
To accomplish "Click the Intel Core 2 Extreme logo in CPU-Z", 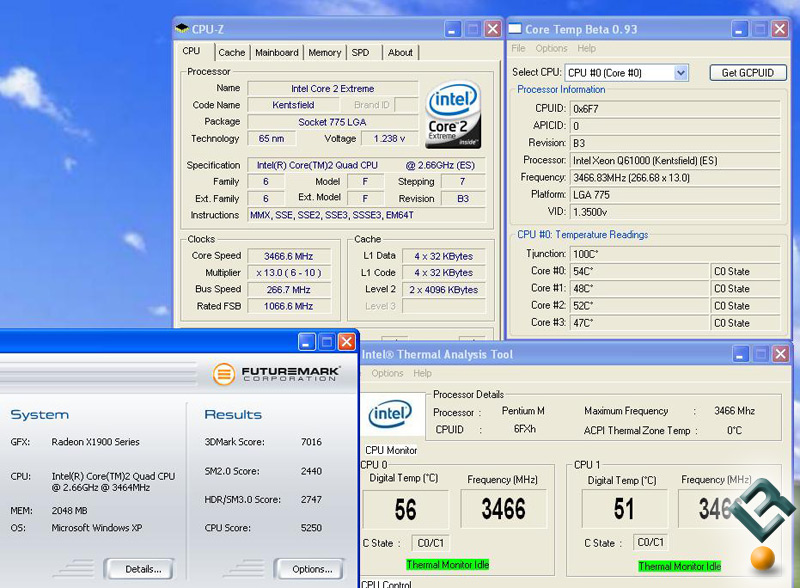I will tap(453, 115).
